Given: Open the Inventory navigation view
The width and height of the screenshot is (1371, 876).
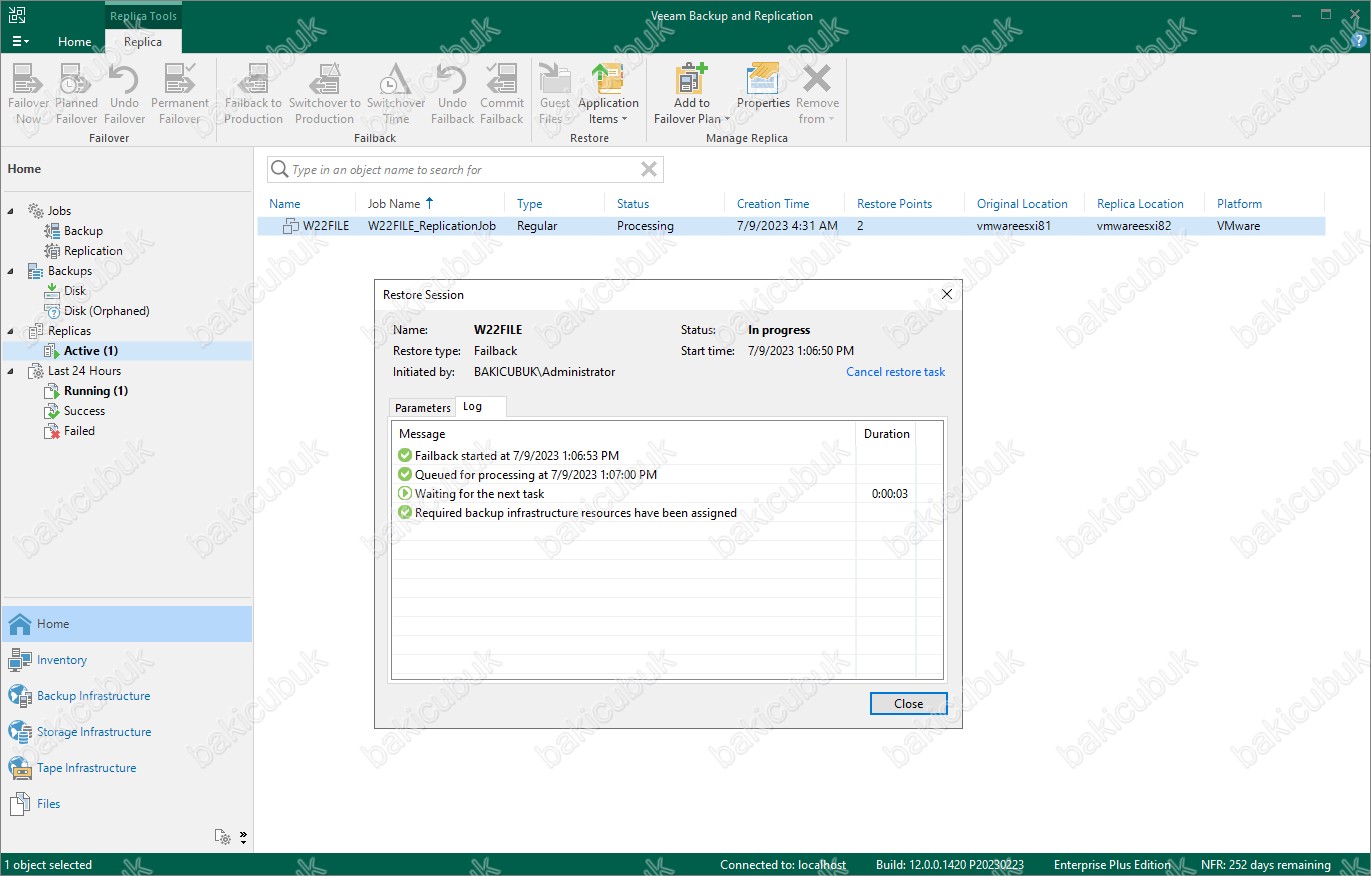Looking at the screenshot, I should pyautogui.click(x=127, y=660).
